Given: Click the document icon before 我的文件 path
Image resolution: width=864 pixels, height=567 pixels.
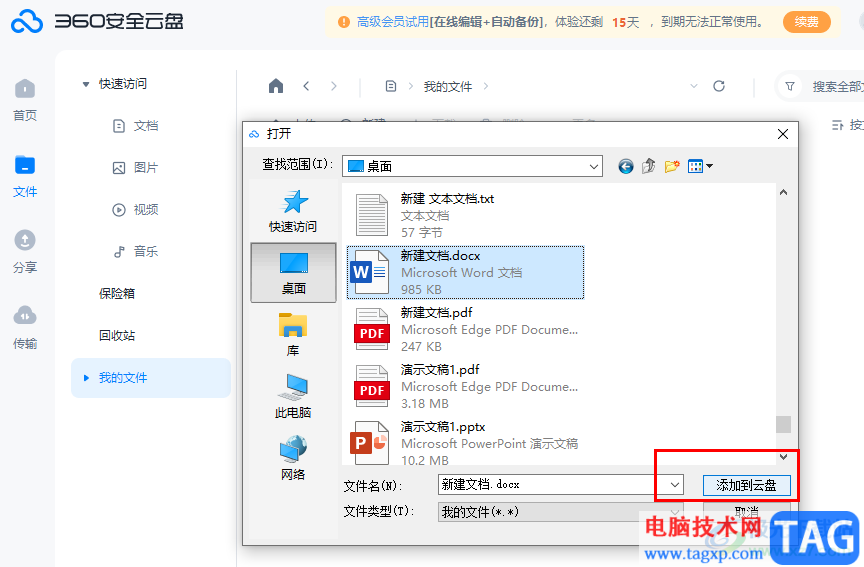Looking at the screenshot, I should pos(391,86).
